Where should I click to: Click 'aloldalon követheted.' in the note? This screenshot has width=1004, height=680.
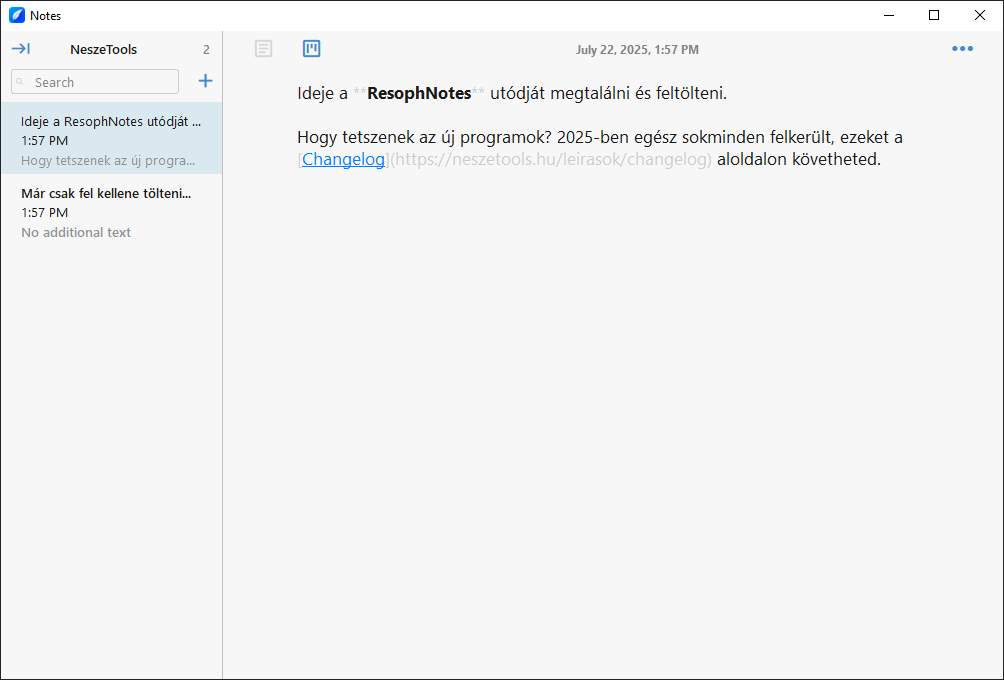798,159
